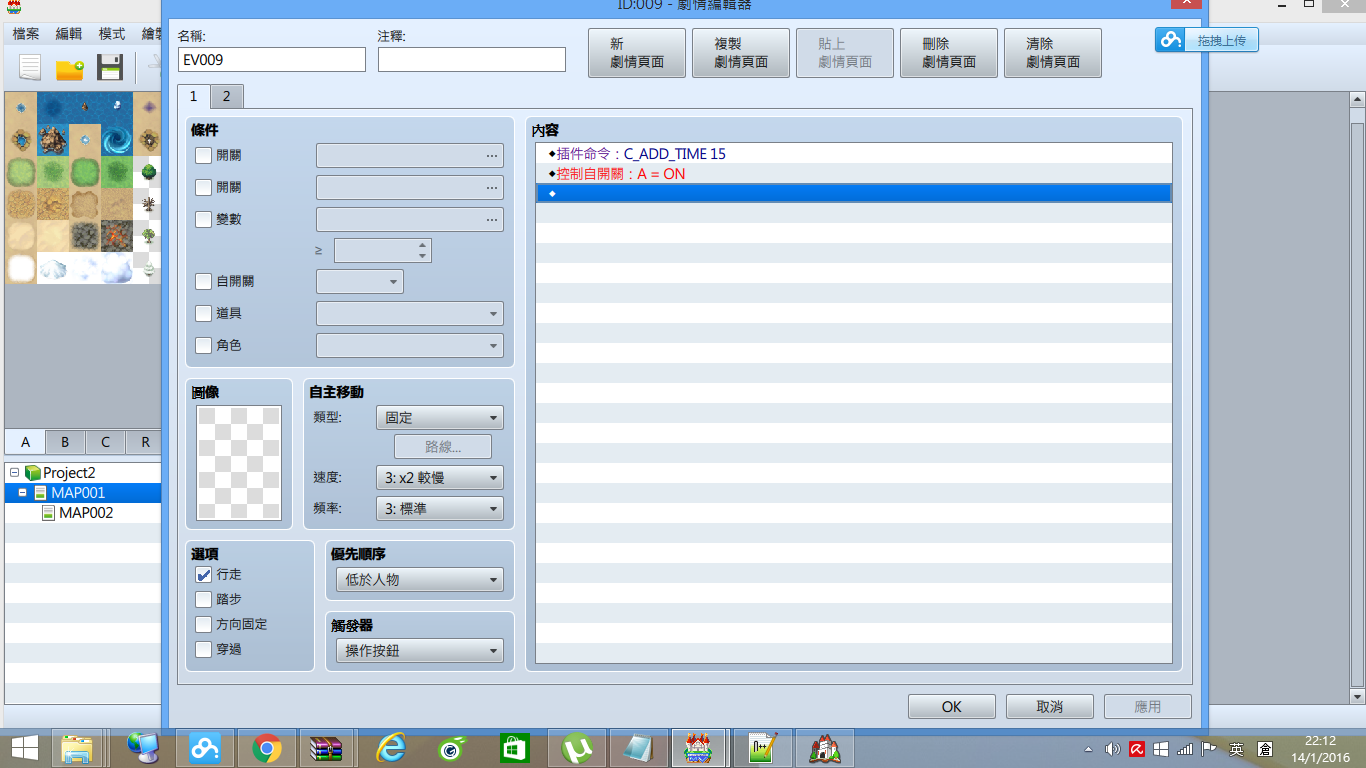This screenshot has height=768, width=1366.
Task: Open Google Chrome from taskbar
Action: [266, 748]
